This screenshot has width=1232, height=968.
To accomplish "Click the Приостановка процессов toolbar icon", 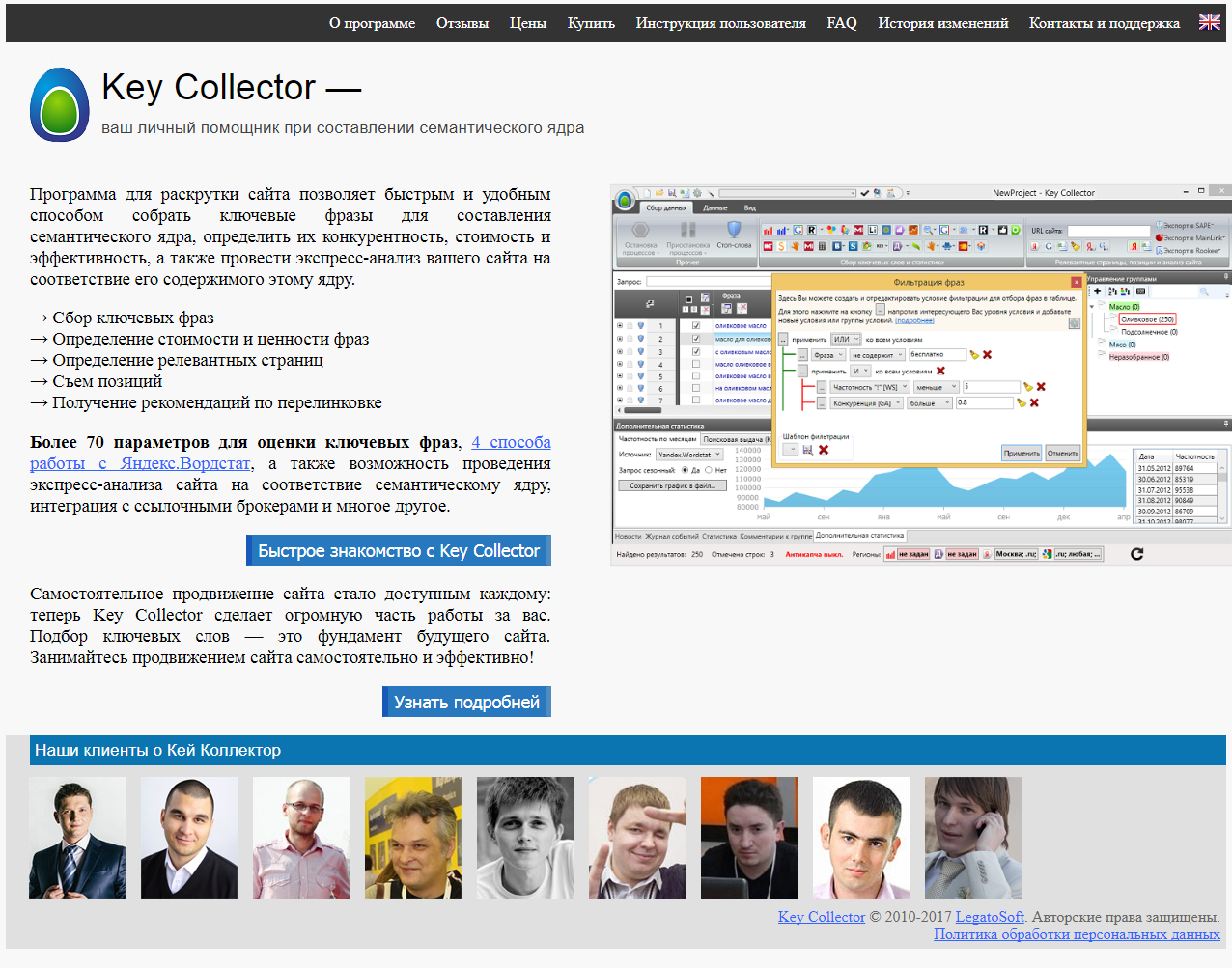I will click(x=686, y=230).
